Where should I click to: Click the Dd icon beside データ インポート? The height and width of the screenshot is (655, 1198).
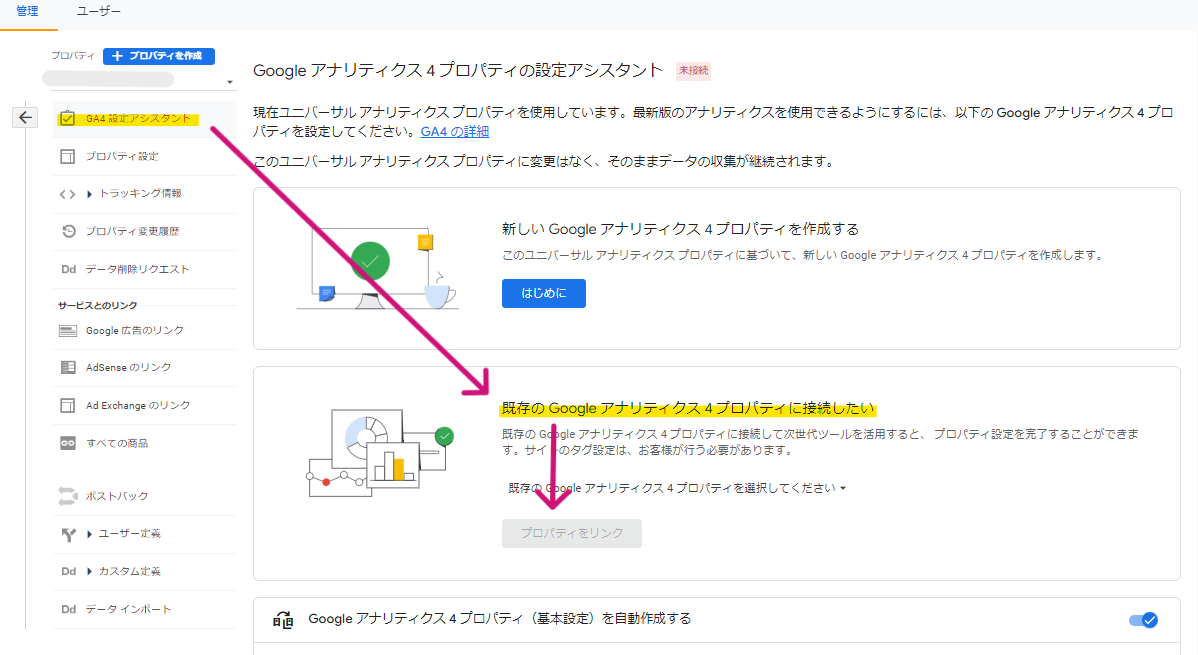pyautogui.click(x=68, y=609)
